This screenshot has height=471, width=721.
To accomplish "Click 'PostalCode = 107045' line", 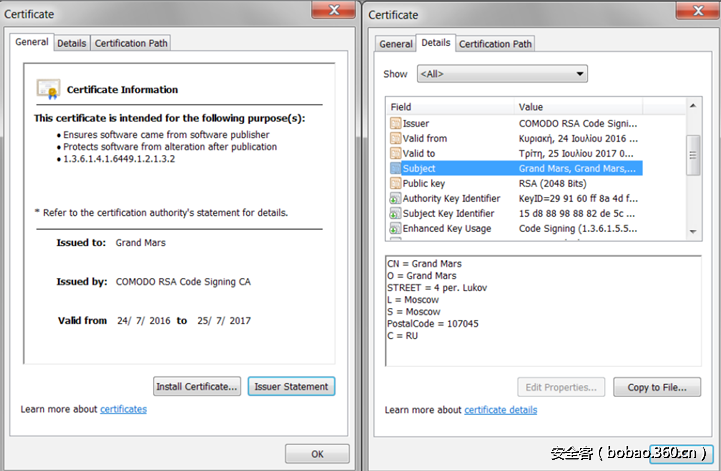I will [x=433, y=323].
